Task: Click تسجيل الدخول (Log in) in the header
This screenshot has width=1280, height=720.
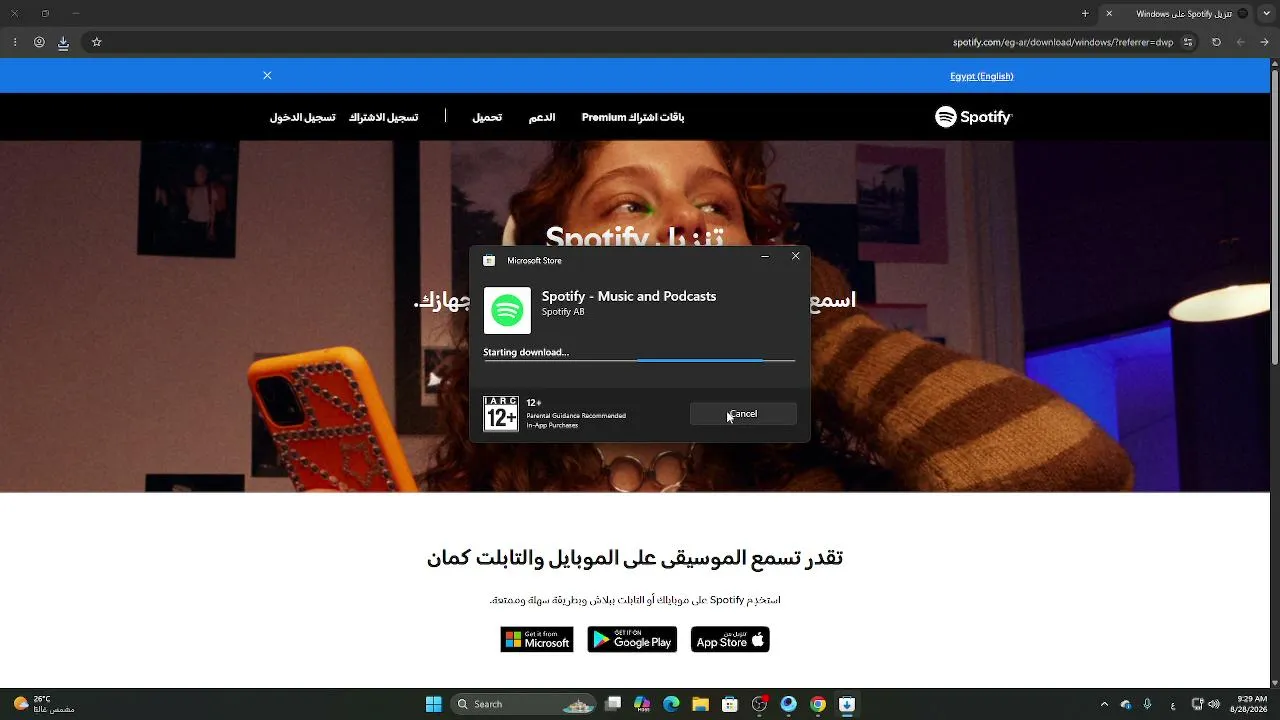Action: (302, 117)
